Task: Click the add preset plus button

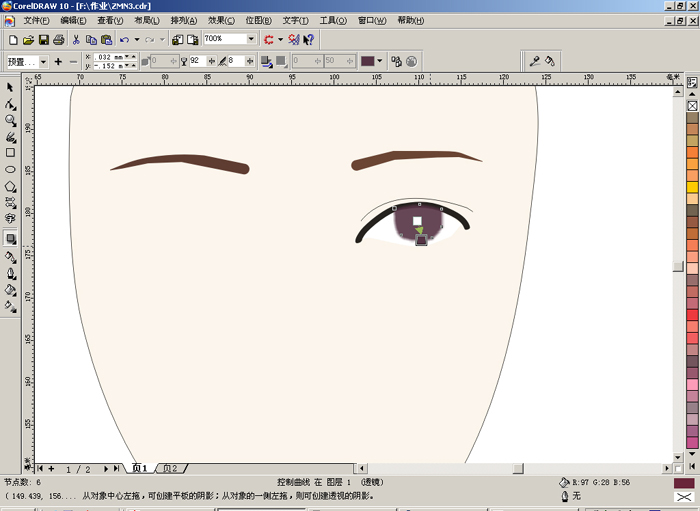Action: tap(58, 61)
